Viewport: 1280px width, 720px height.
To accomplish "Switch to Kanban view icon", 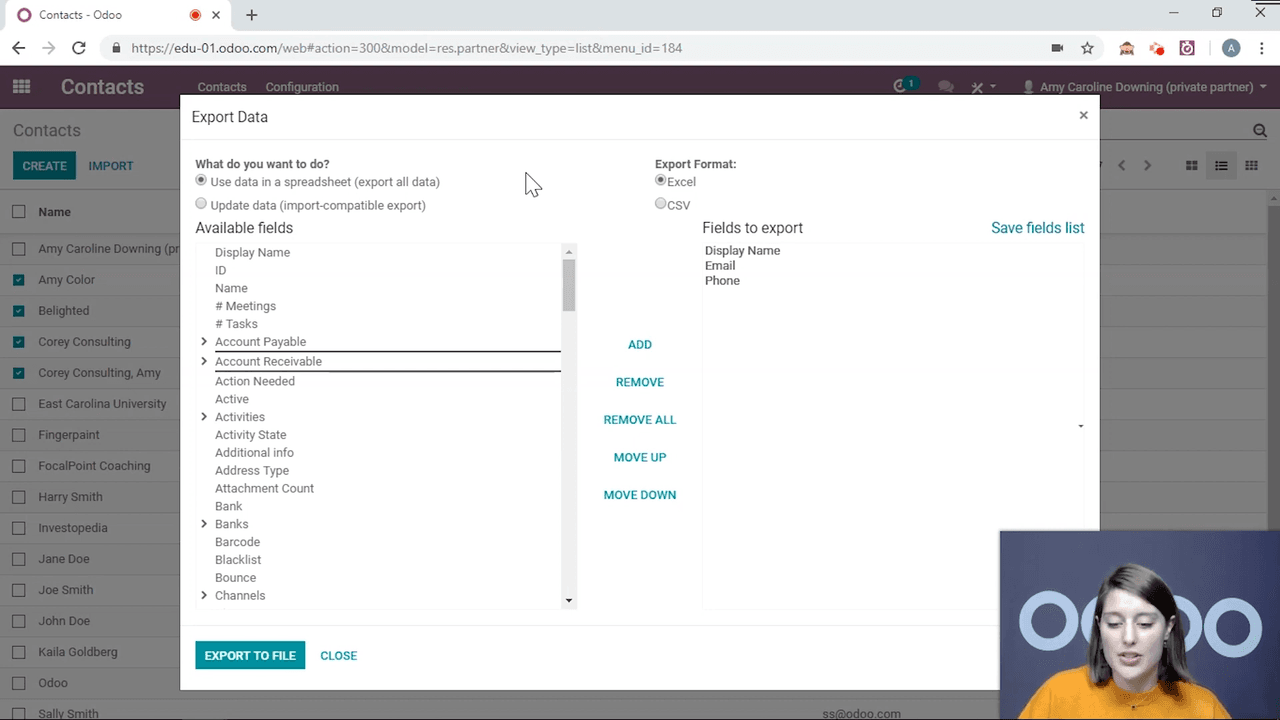I will click(x=1191, y=166).
